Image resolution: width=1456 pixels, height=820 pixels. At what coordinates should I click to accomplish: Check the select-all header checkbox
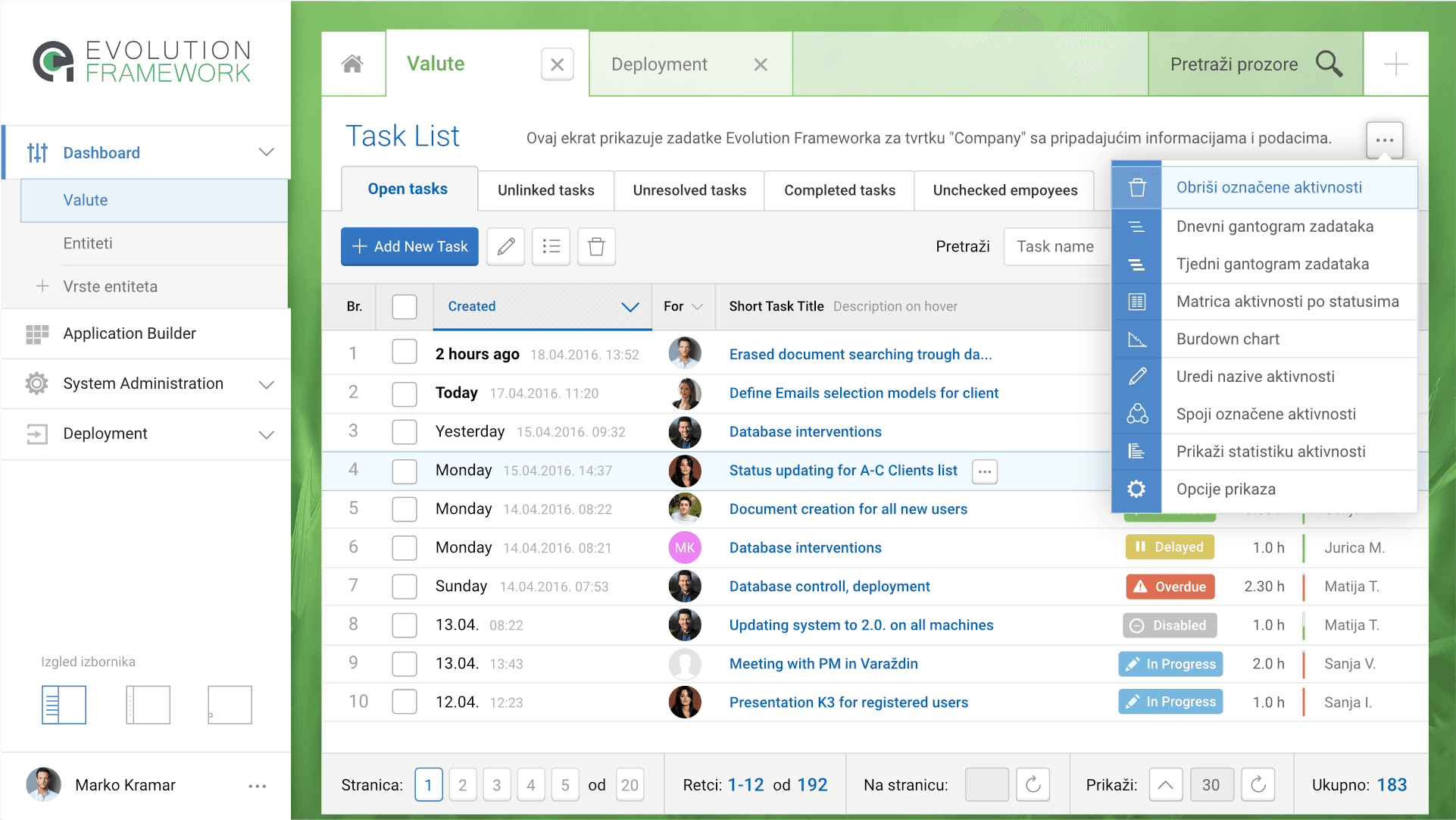point(405,307)
